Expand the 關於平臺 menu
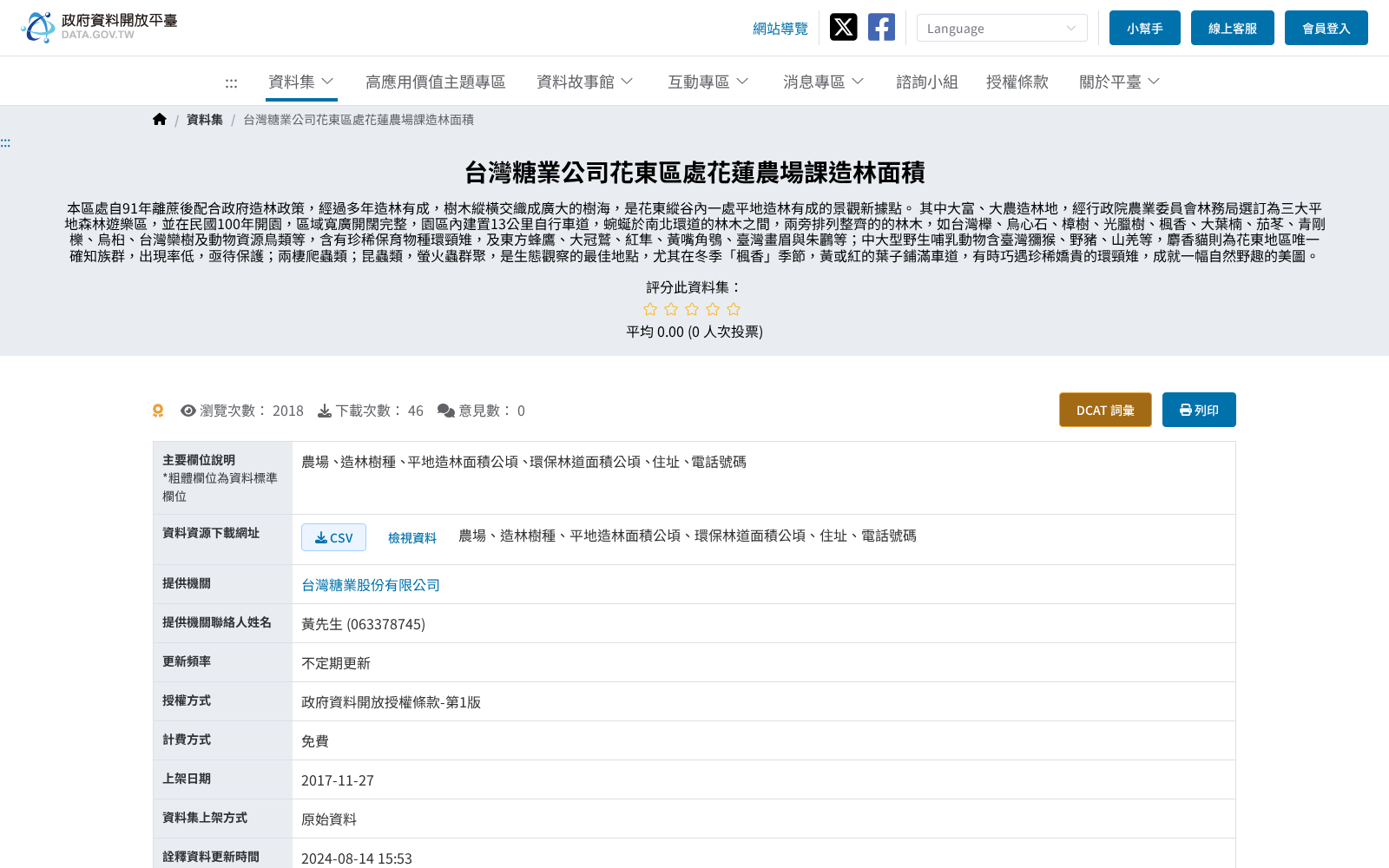The width and height of the screenshot is (1389, 868). coord(1120,82)
